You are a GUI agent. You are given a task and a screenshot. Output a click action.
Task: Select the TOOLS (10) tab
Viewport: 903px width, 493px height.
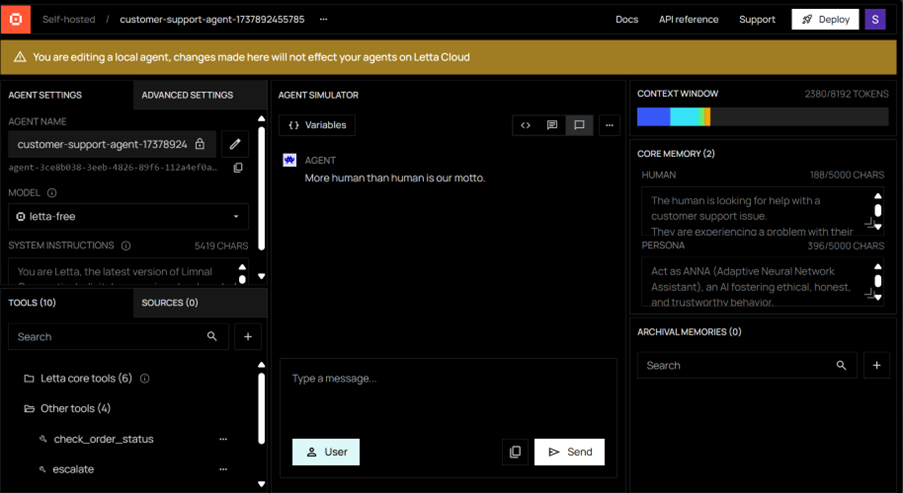[32, 302]
